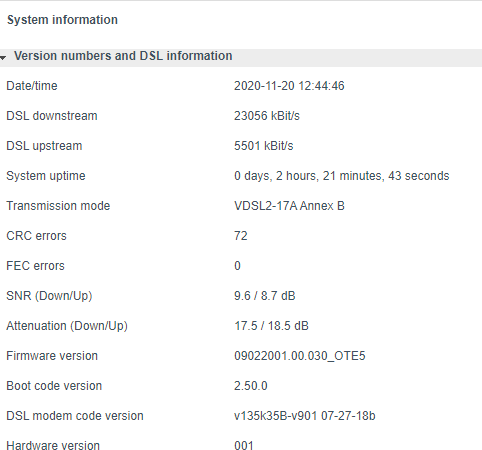Click the date value 2020-11-20 12:44:46
The image size is (482, 450).
(289, 86)
